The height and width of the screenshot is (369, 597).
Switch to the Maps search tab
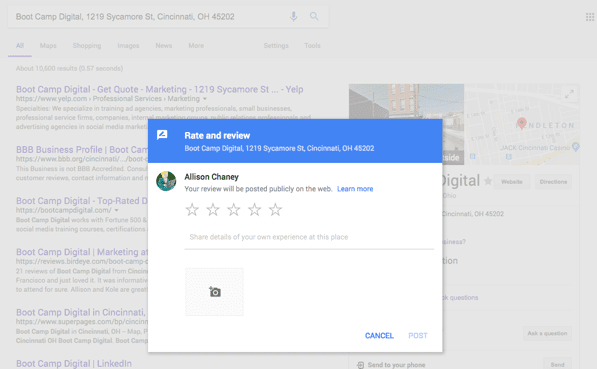[48, 46]
